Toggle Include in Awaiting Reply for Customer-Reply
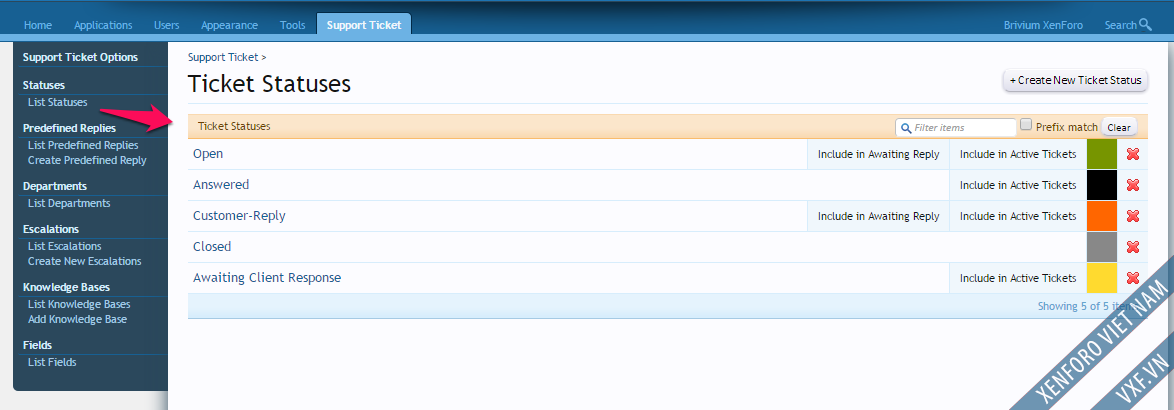Viewport: 1174px width, 410px height. coord(878,215)
